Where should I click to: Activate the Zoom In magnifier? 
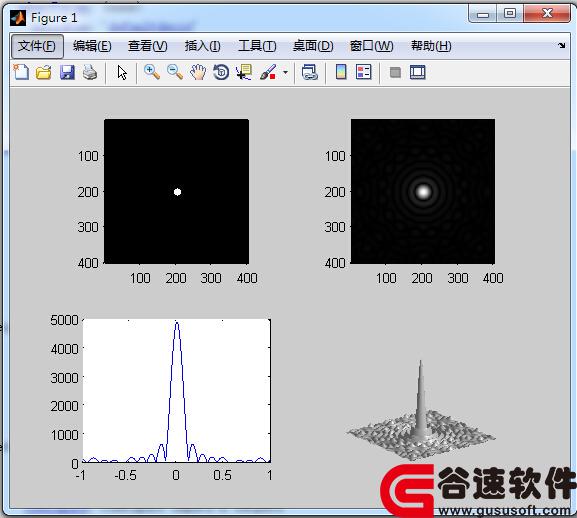152,72
